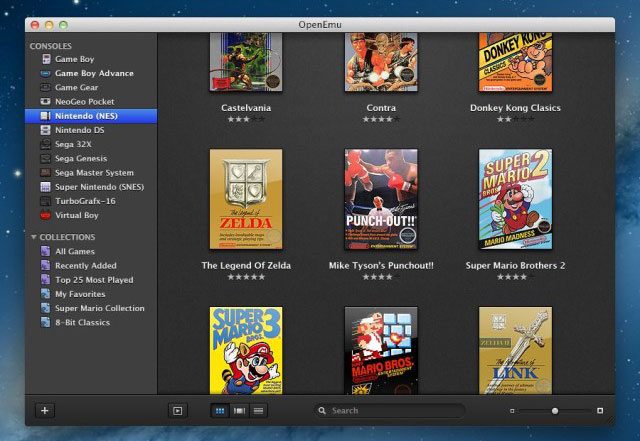Click the NeoGeo Pocket console icon
Image resolution: width=640 pixels, height=441 pixels.
point(46,101)
